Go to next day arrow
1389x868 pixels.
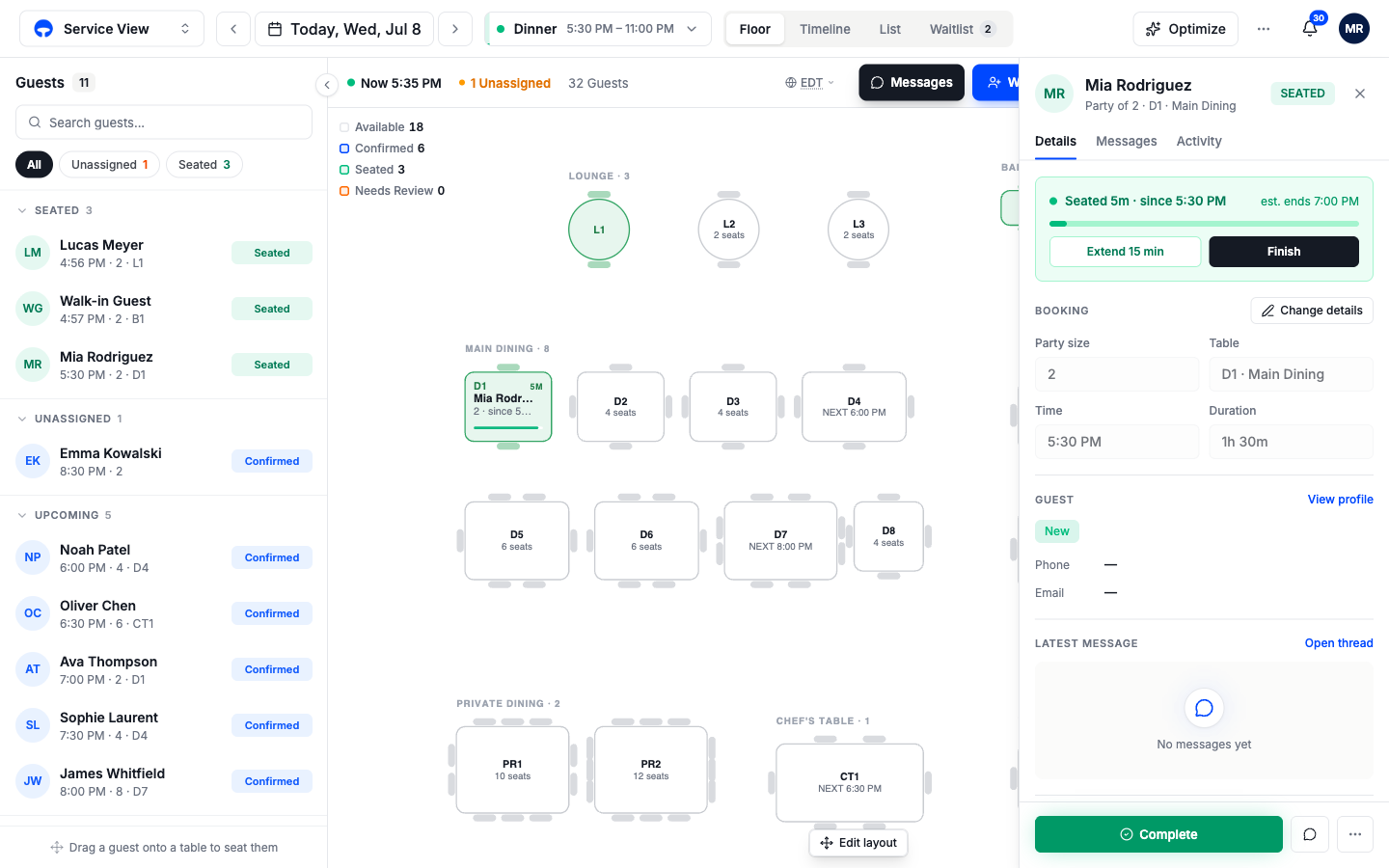pos(455,29)
